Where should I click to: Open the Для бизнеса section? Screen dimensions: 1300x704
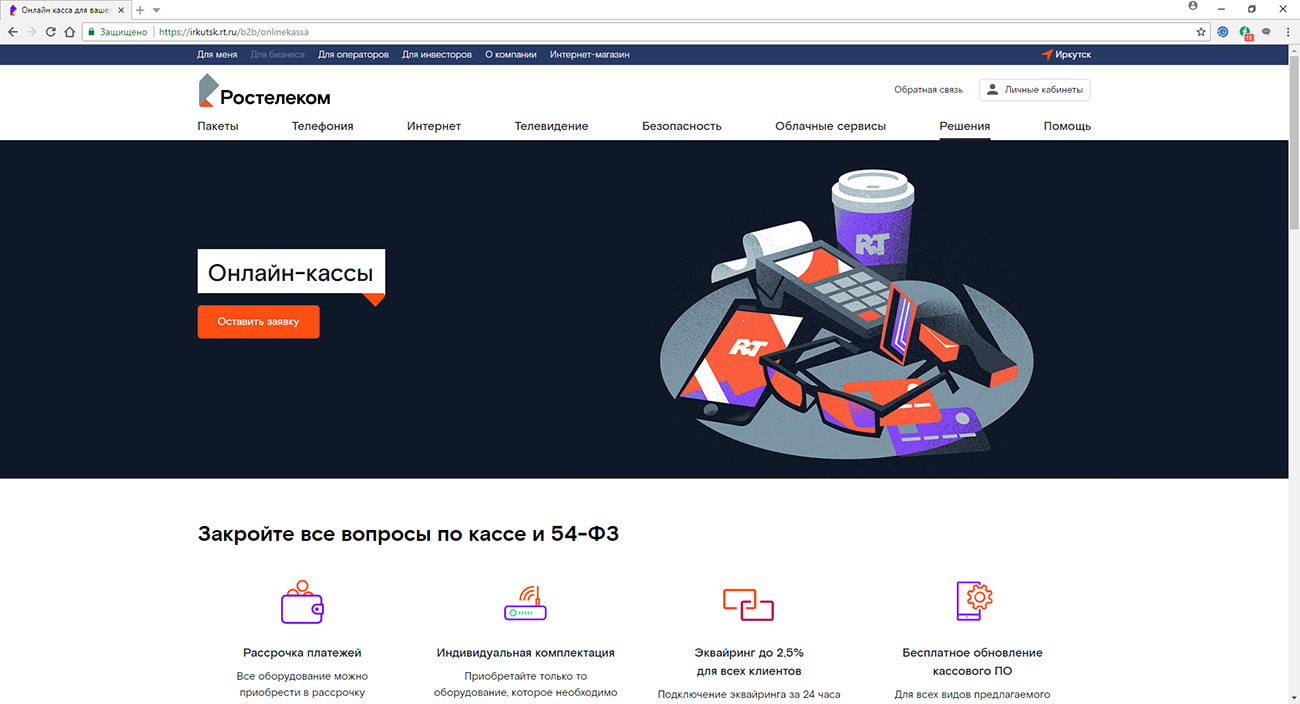pyautogui.click(x=278, y=55)
